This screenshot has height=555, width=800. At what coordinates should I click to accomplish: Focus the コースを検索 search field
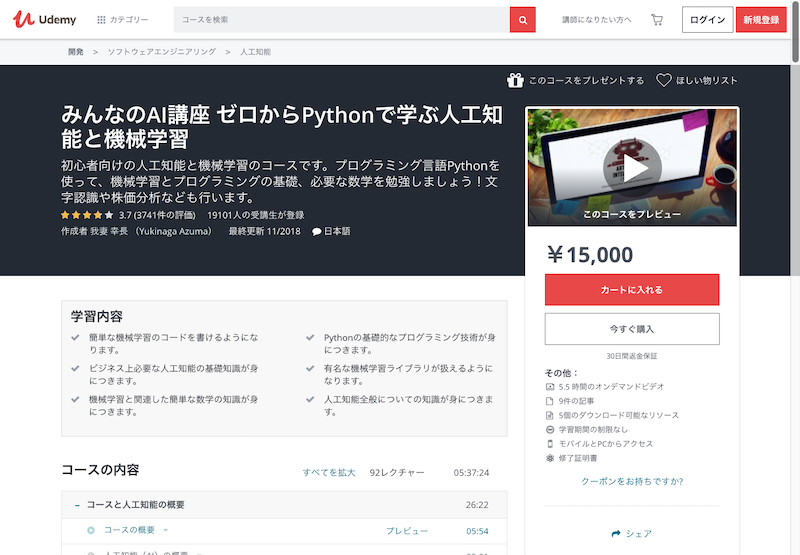[x=341, y=19]
